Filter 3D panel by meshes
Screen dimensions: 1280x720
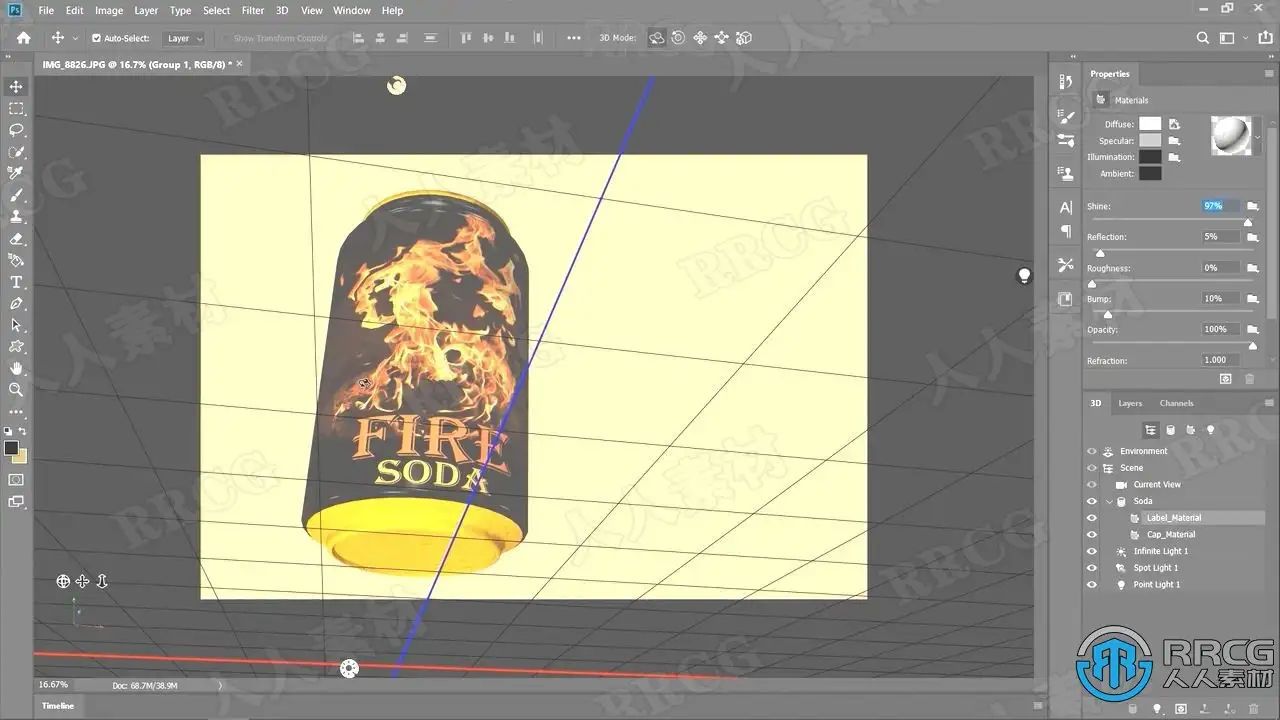pyautogui.click(x=1171, y=430)
